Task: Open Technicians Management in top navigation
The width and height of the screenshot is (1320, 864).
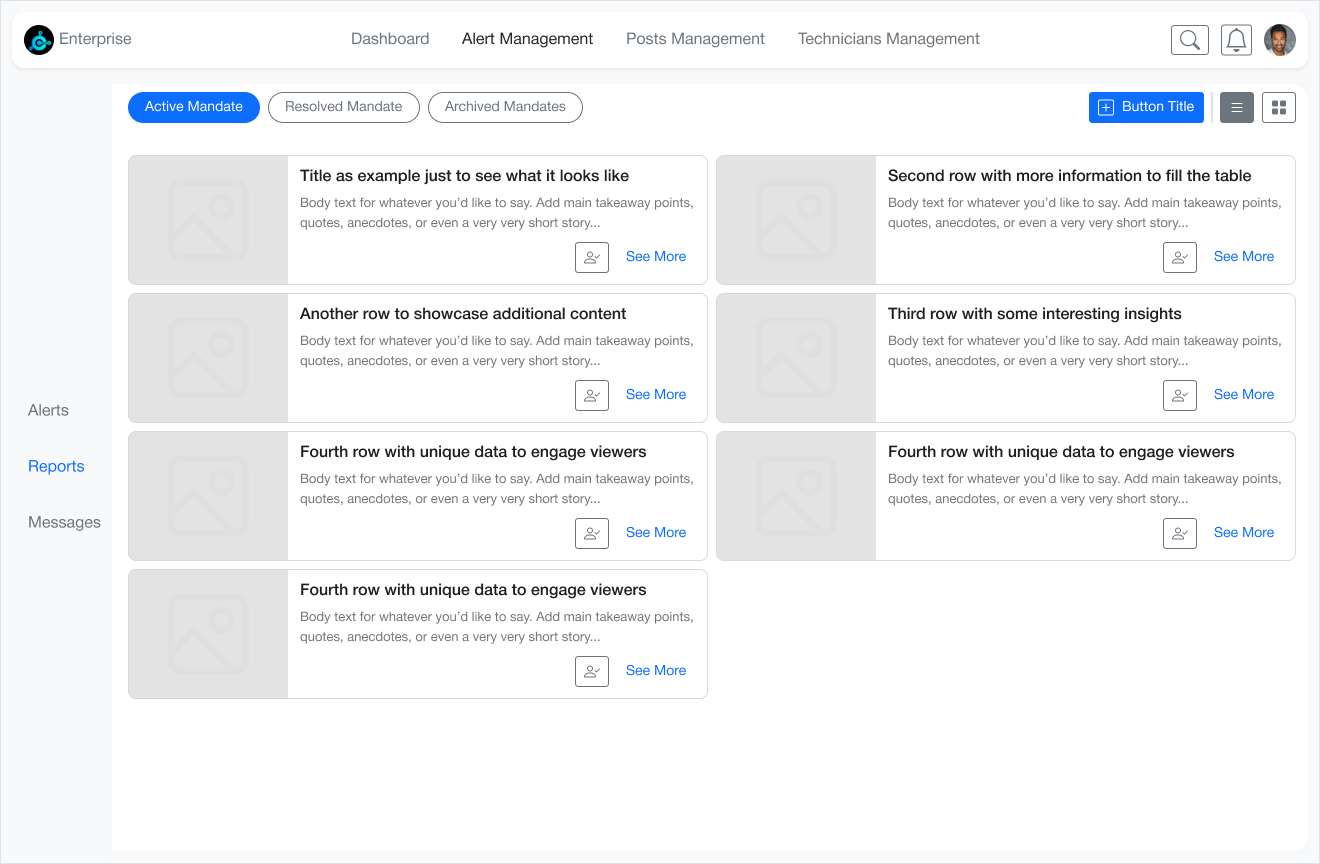Action: (889, 39)
